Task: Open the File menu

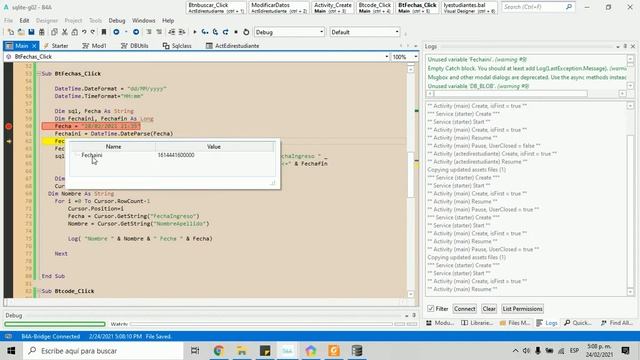Action: (x=8, y=20)
